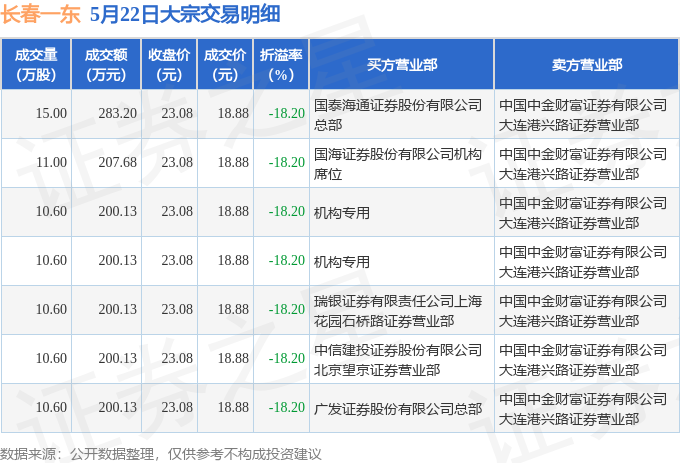This screenshot has width=680, height=463.
Task: Click the 成交价(元) column header
Action: pyautogui.click(x=225, y=65)
